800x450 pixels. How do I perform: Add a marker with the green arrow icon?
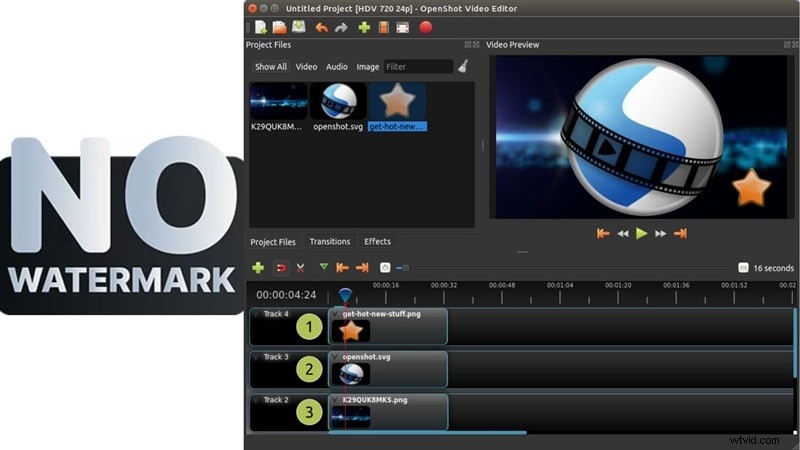pyautogui.click(x=323, y=268)
